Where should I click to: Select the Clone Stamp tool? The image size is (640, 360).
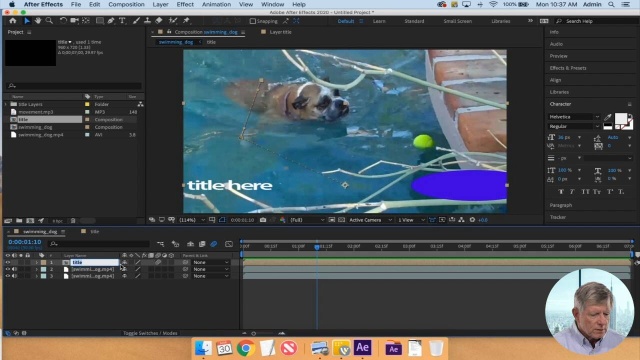point(147,21)
